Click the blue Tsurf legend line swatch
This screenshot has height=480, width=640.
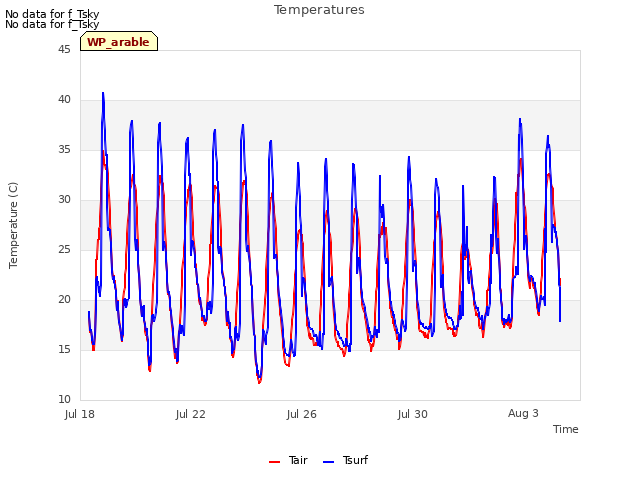click(x=328, y=462)
